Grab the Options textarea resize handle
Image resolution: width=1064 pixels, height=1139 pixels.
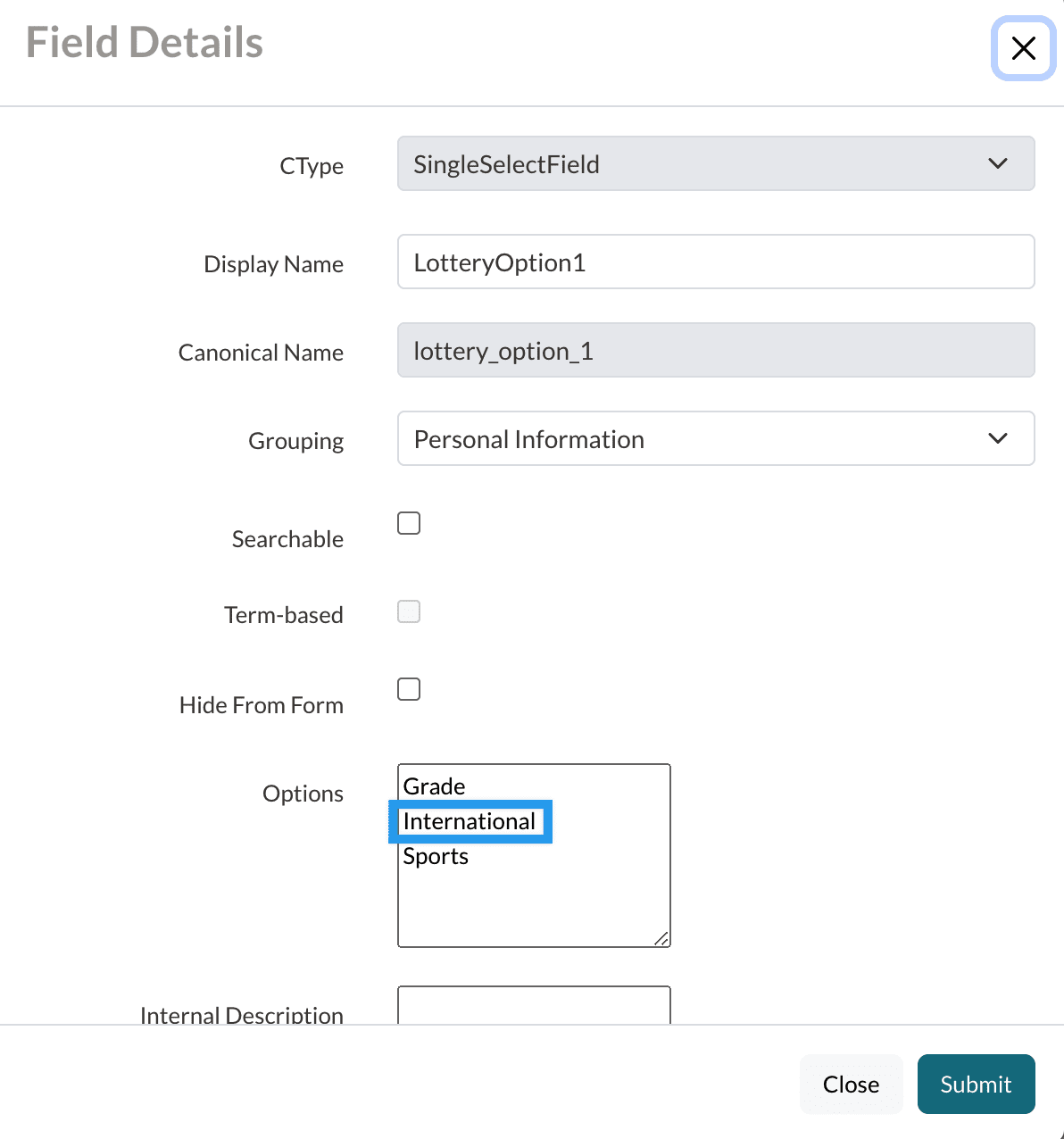(x=661, y=938)
